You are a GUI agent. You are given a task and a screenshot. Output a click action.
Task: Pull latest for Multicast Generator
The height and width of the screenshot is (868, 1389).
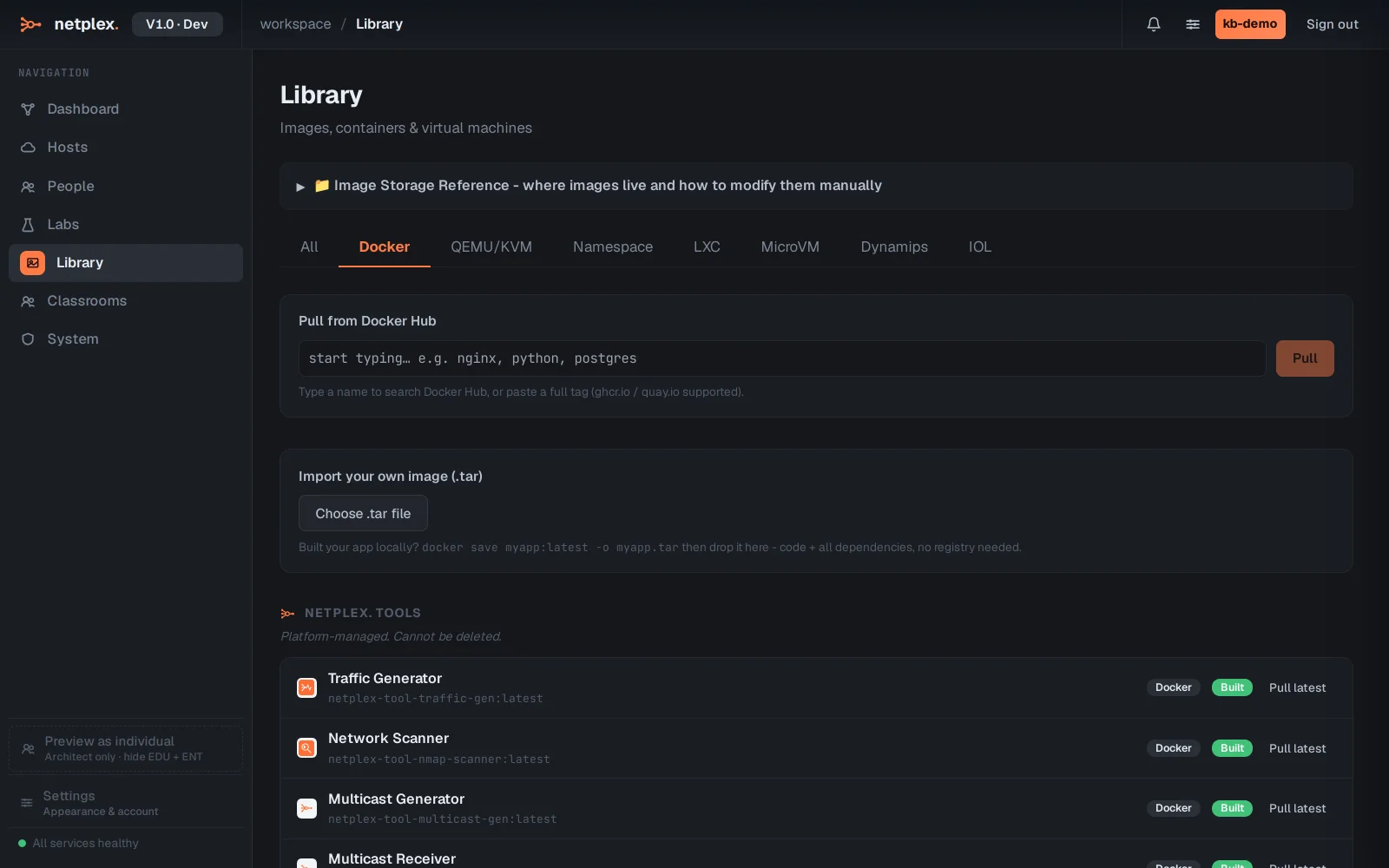pos(1297,808)
